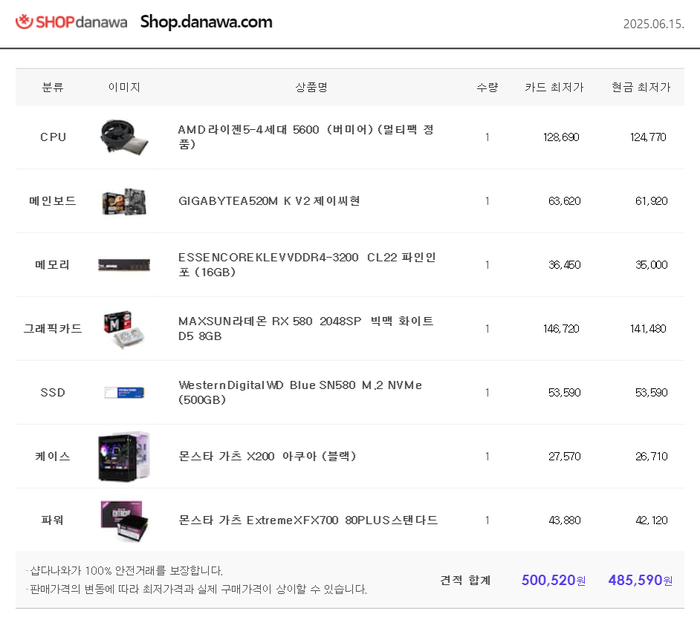Click the 견적 합계 label
This screenshot has height=617, width=700.
[465, 580]
